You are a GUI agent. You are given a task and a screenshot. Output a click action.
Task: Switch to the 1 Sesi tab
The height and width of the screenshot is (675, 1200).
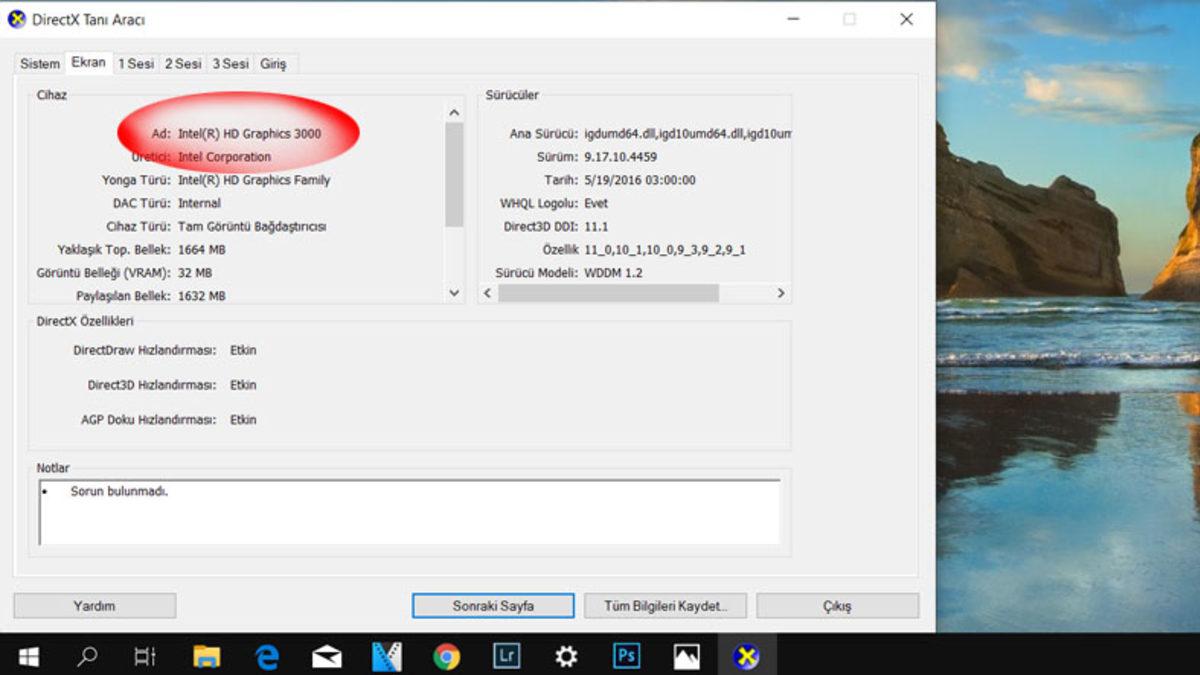pos(136,64)
